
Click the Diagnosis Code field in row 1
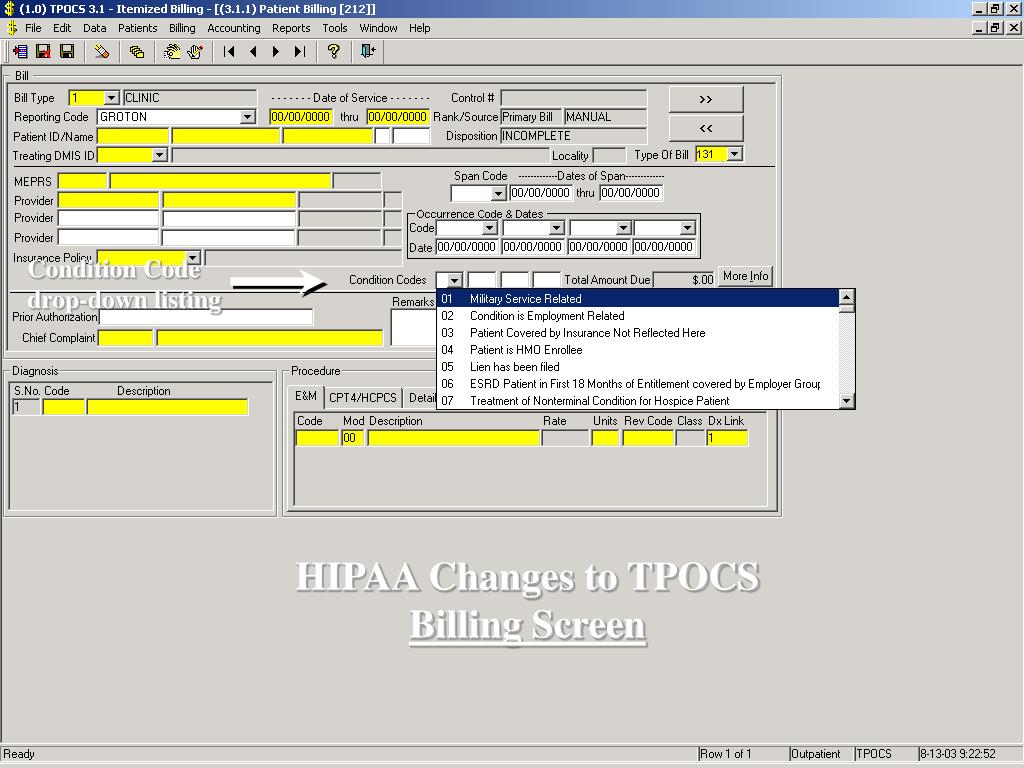coord(63,407)
